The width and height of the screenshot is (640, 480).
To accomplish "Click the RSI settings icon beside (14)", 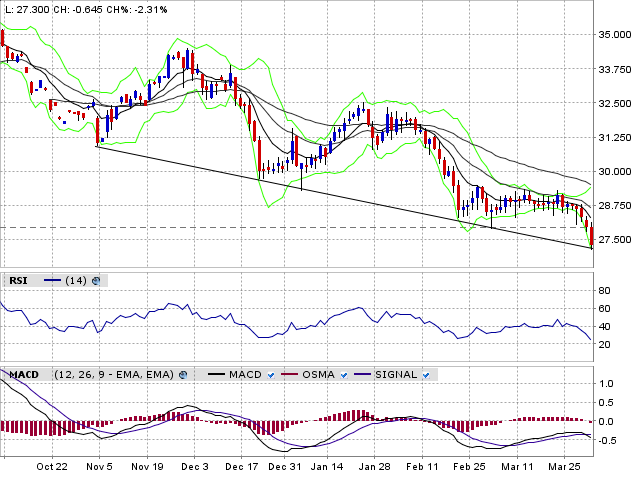I will 97,281.
